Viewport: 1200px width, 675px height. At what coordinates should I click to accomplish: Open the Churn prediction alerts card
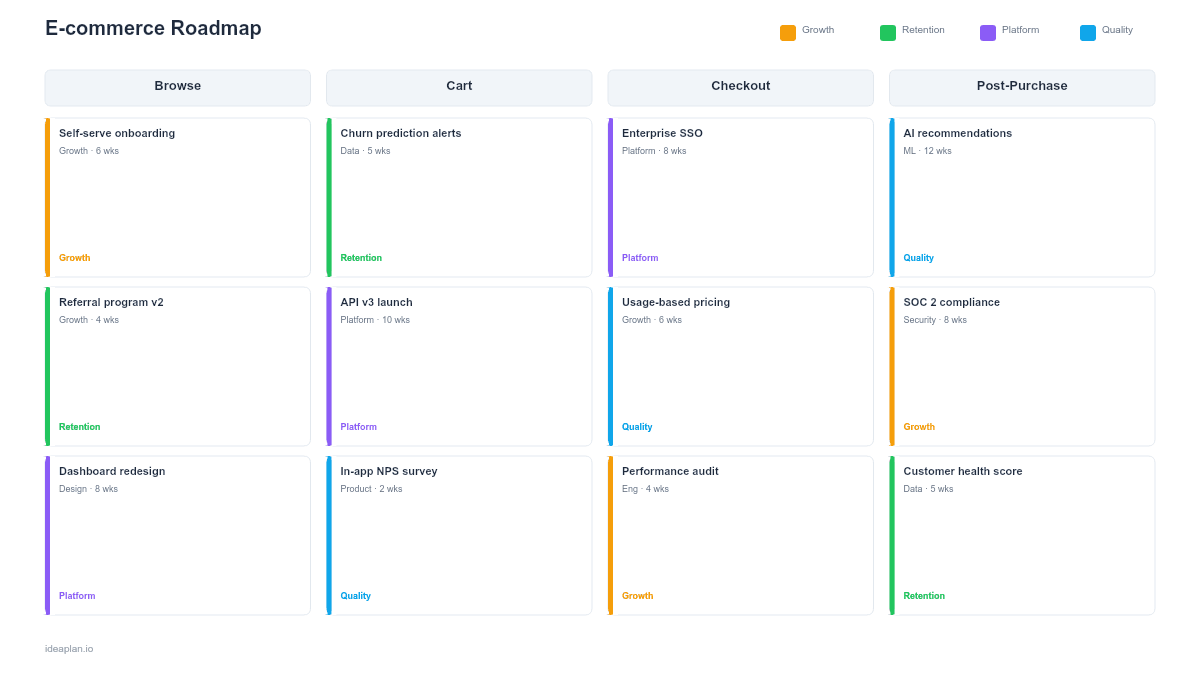click(x=458, y=196)
